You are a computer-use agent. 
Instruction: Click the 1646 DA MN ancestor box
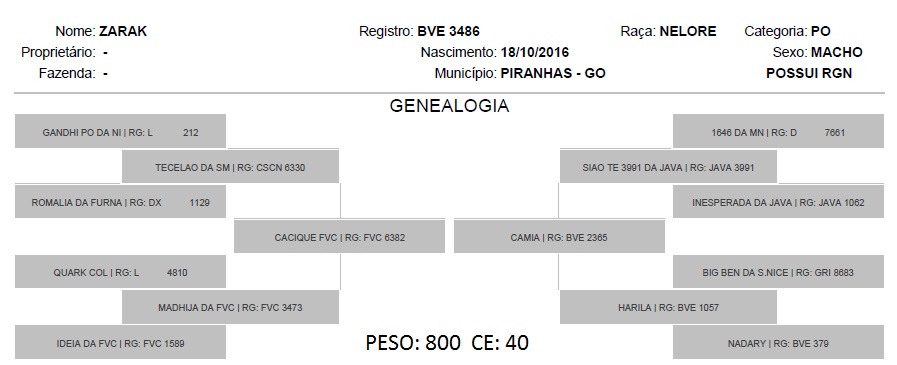click(x=778, y=132)
